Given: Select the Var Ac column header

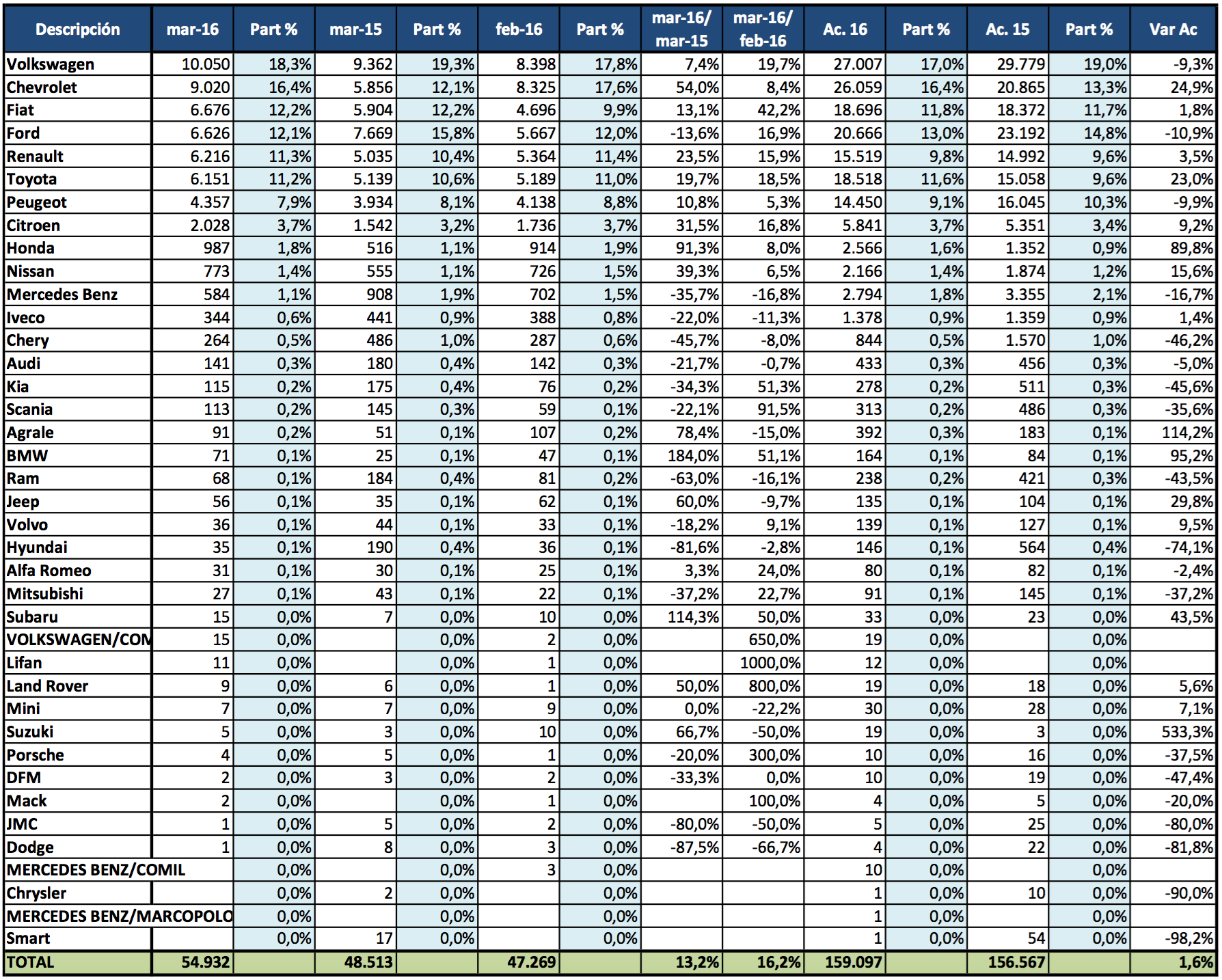Looking at the screenshot, I should tap(1173, 29).
